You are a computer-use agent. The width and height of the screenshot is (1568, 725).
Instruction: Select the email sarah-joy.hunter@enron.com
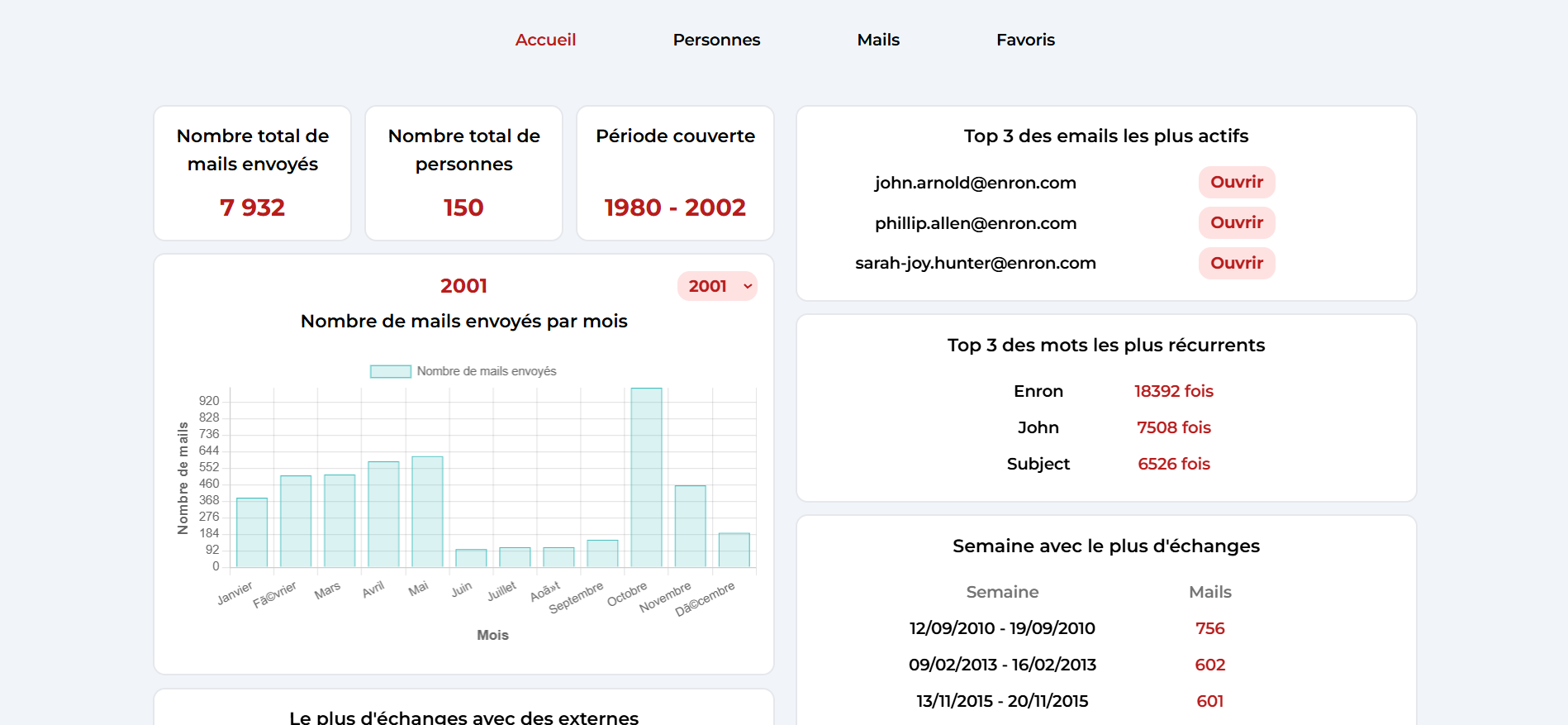976,263
